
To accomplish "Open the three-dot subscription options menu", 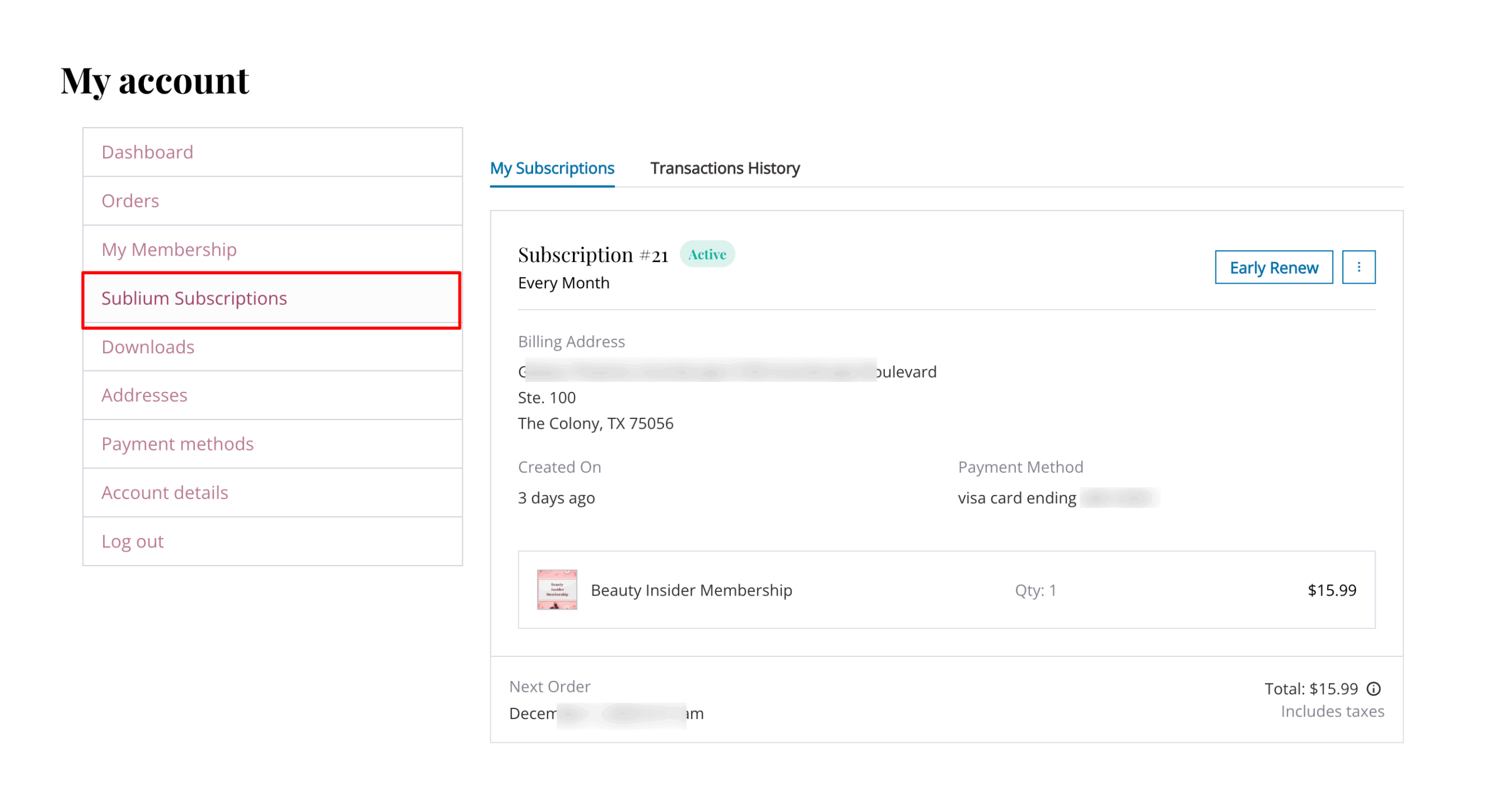I will pyautogui.click(x=1358, y=267).
